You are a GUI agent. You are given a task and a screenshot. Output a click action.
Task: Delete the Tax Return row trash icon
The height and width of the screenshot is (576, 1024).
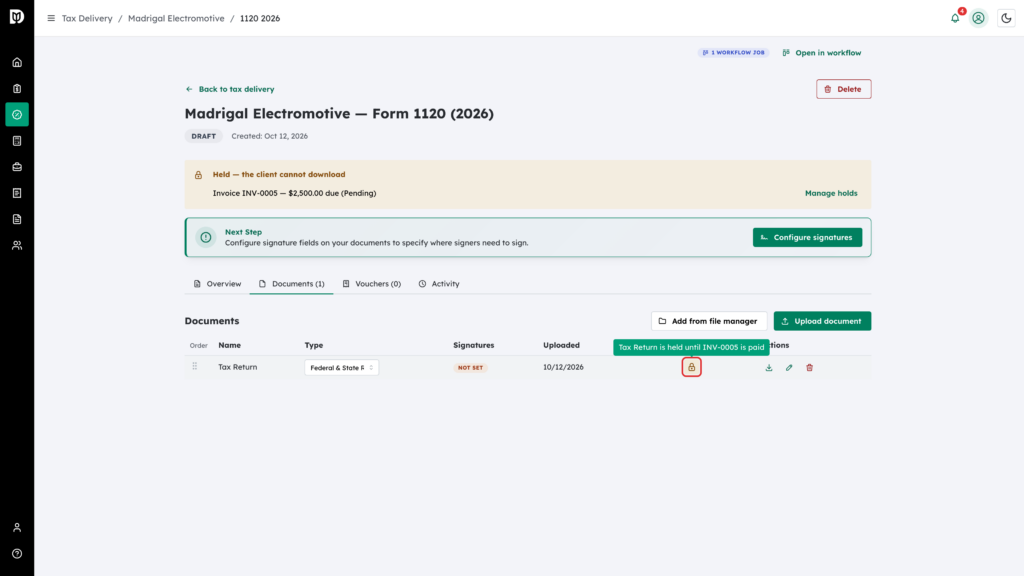(809, 368)
